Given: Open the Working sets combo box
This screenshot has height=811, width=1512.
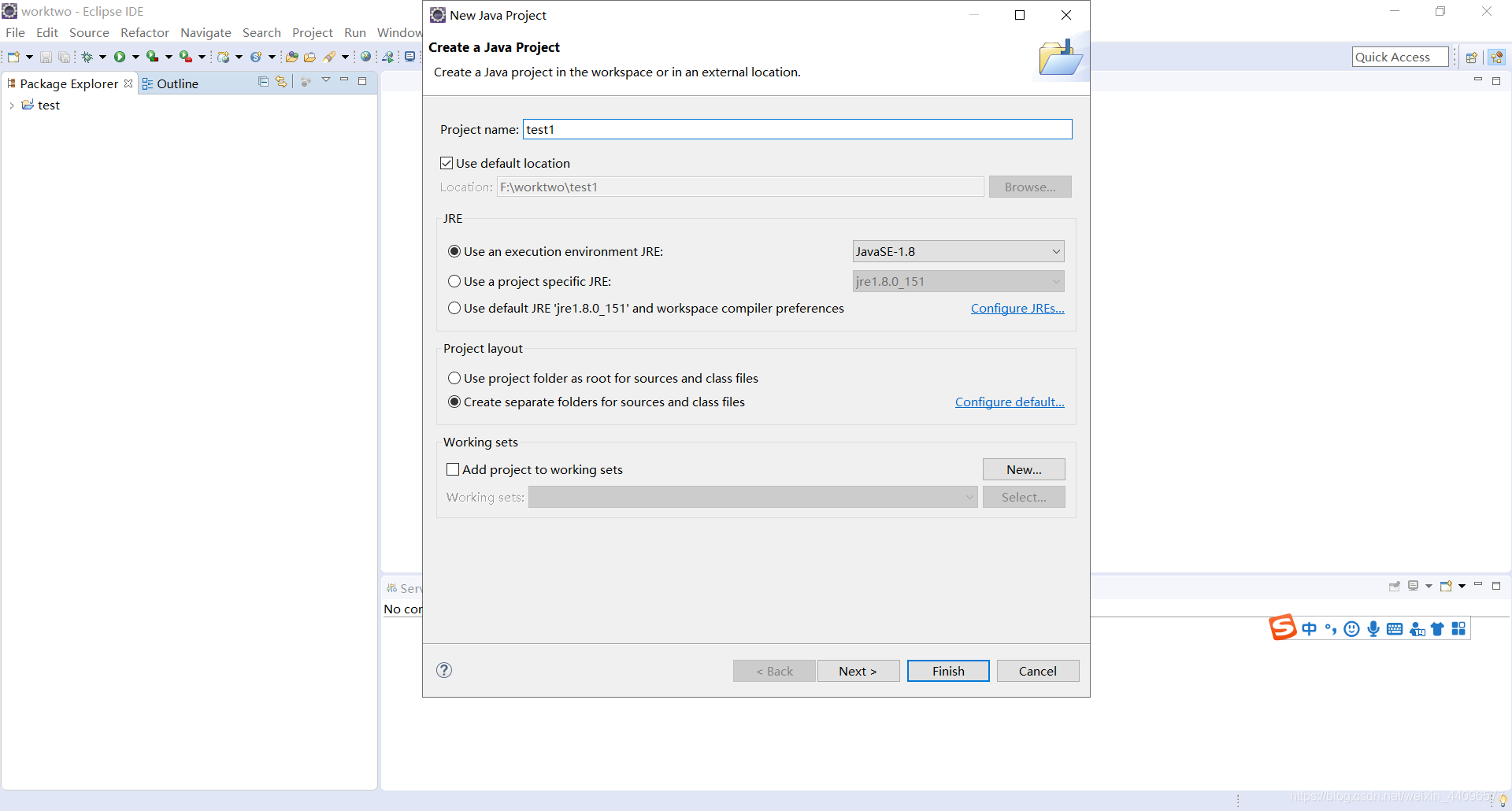Looking at the screenshot, I should 753,497.
